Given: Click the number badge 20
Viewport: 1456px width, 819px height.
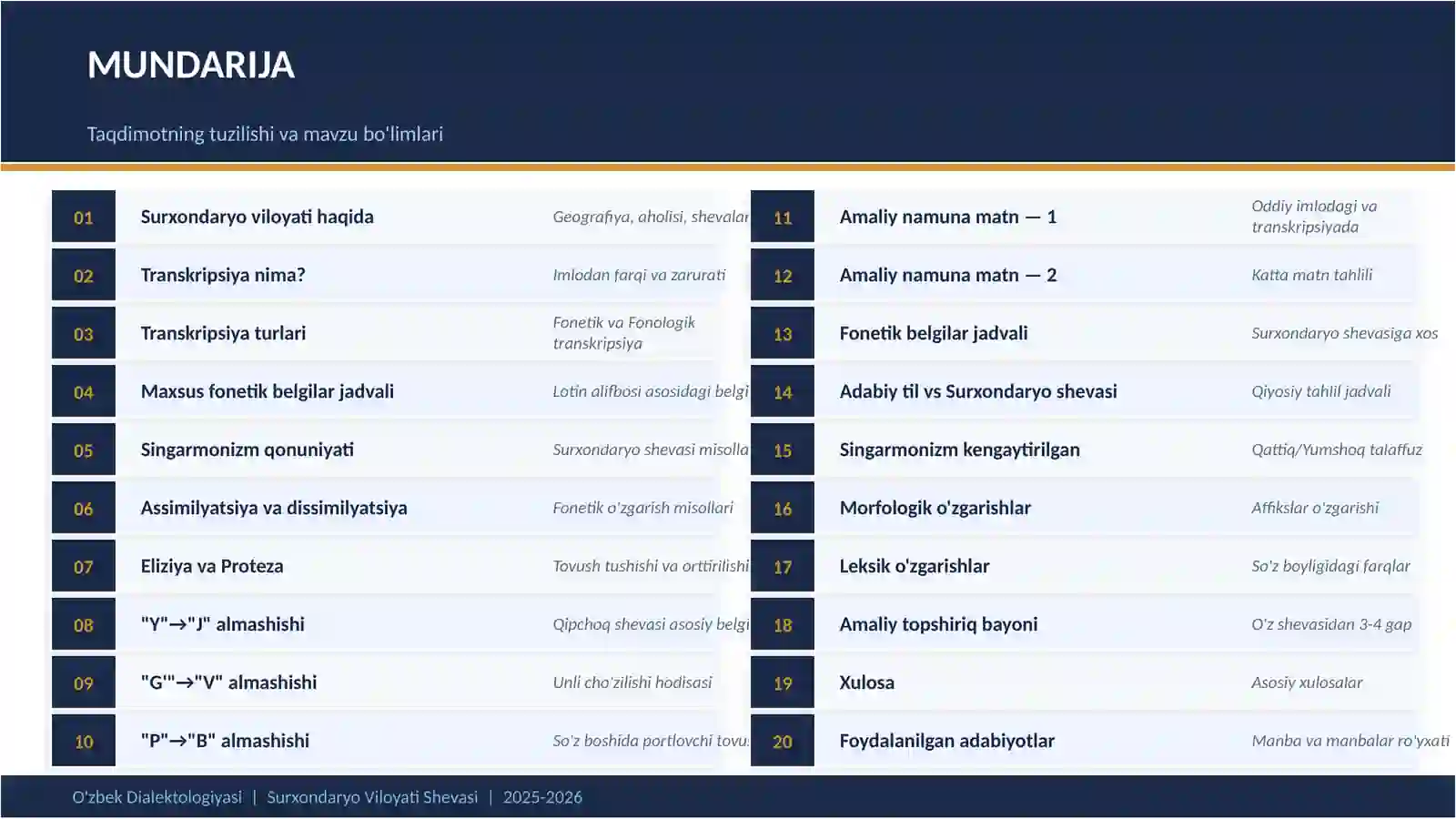Looking at the screenshot, I should coord(783,741).
